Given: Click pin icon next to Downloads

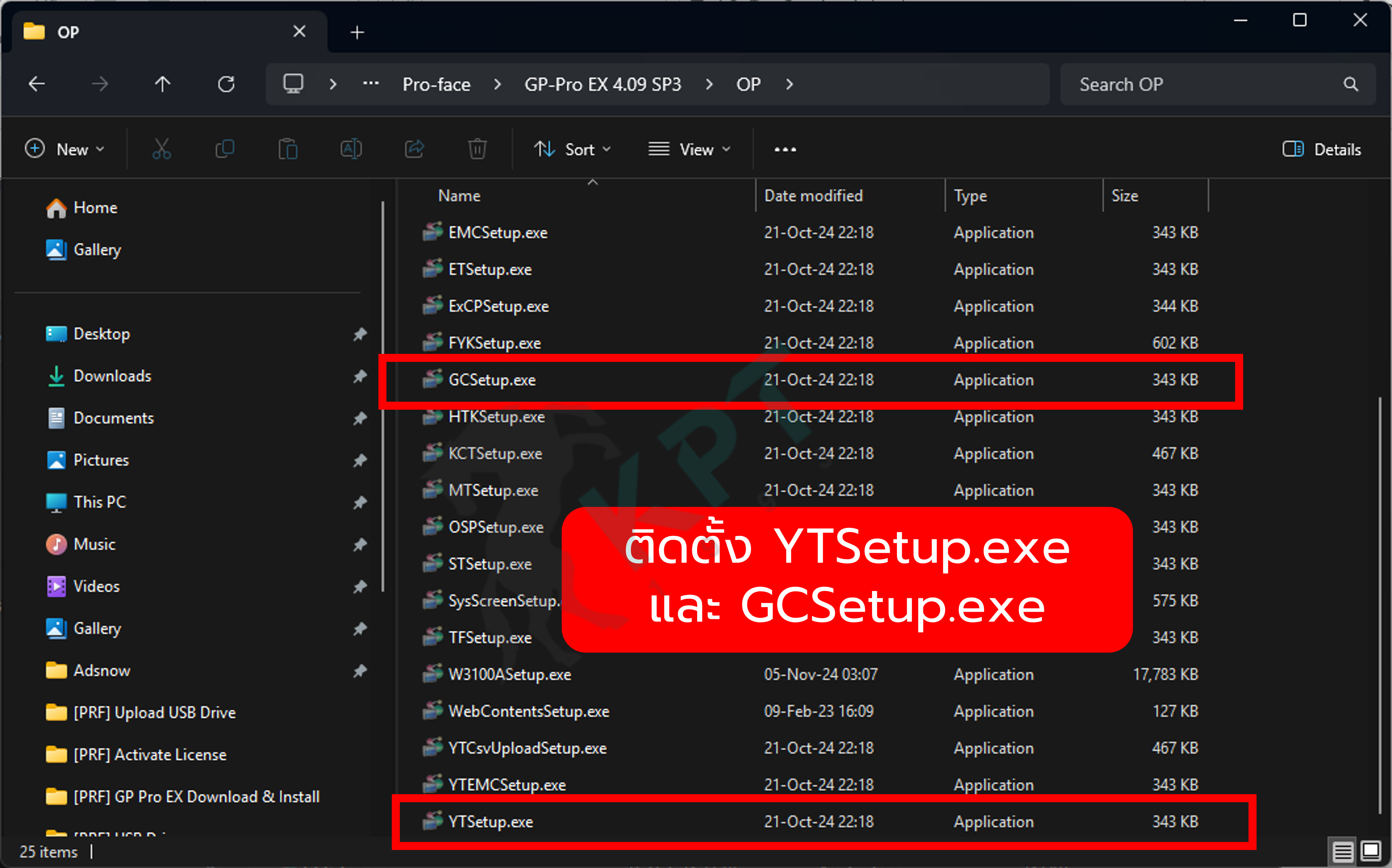Looking at the screenshot, I should coord(359,376).
